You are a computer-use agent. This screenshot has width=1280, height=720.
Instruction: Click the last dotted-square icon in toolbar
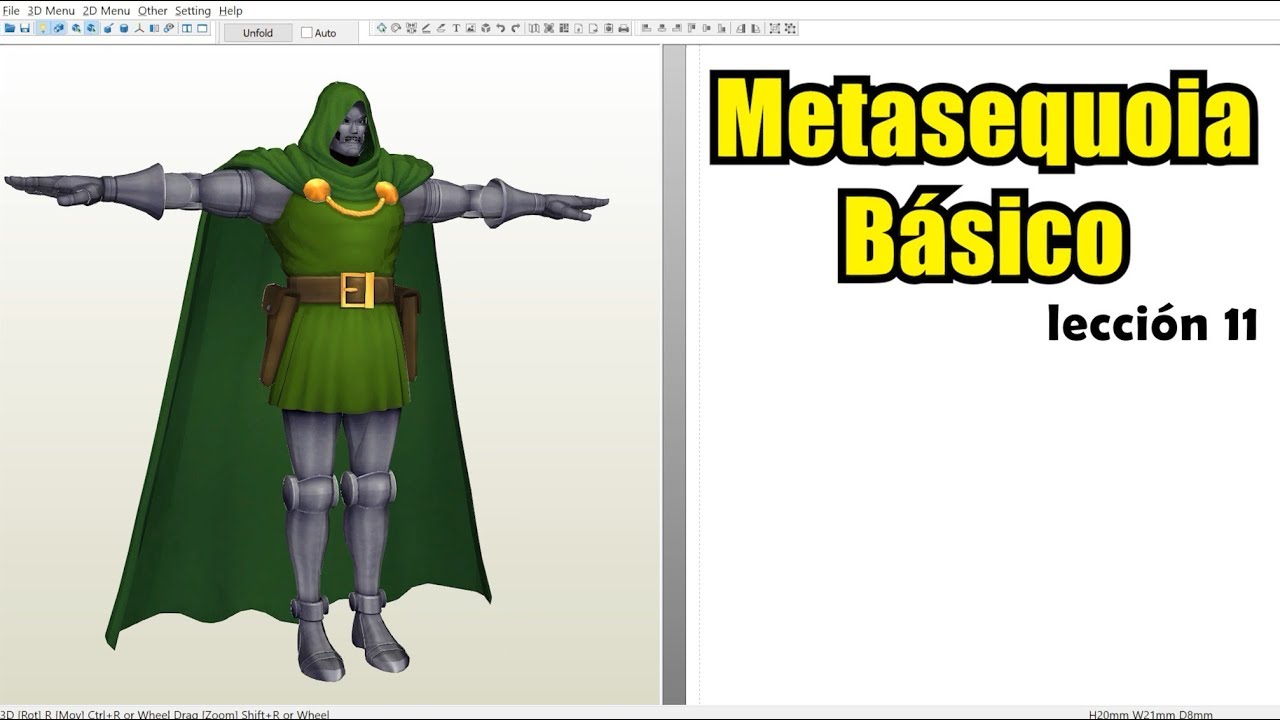pyautogui.click(x=790, y=28)
